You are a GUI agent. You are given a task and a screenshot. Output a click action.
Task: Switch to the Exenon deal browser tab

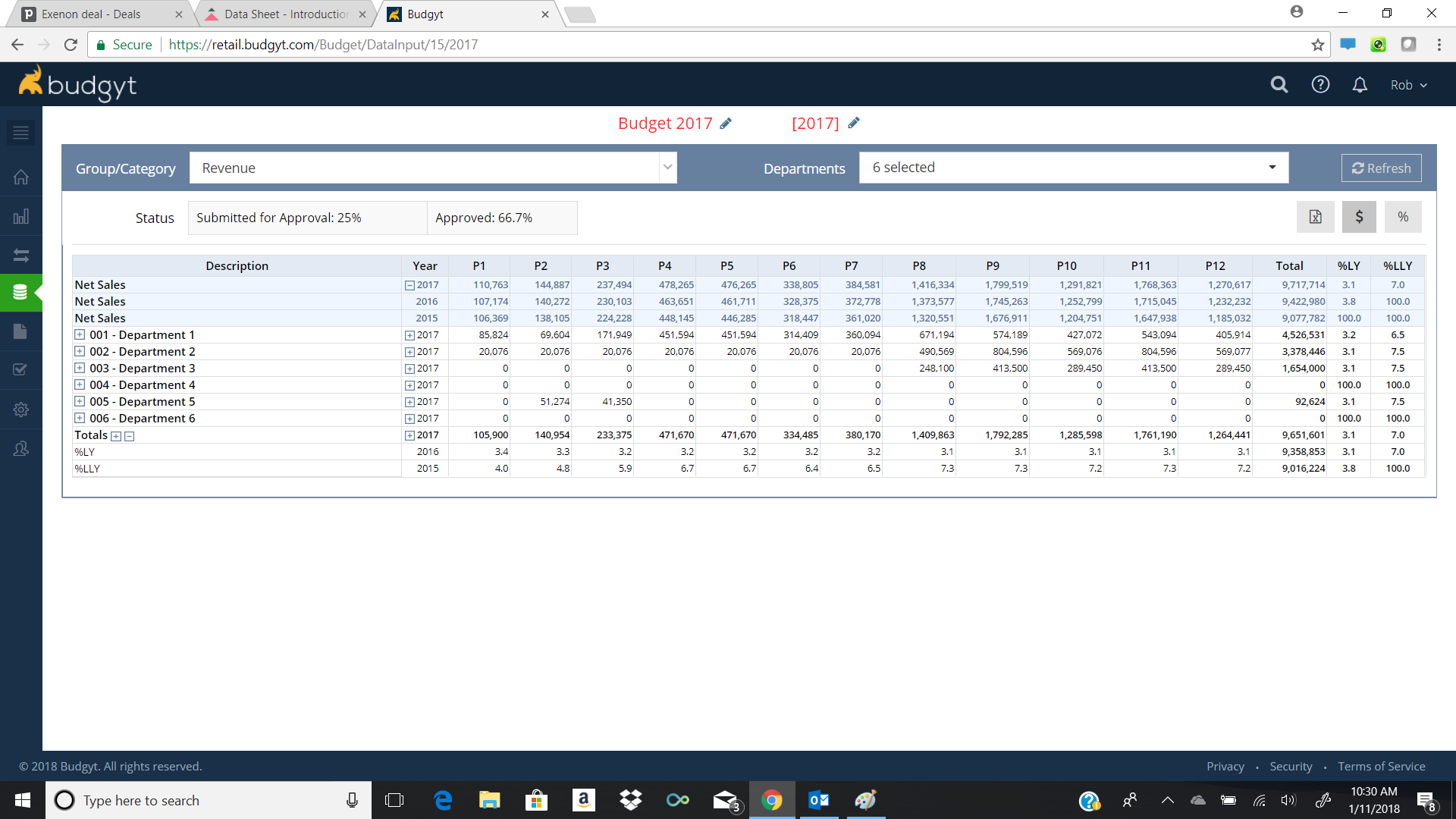point(91,14)
